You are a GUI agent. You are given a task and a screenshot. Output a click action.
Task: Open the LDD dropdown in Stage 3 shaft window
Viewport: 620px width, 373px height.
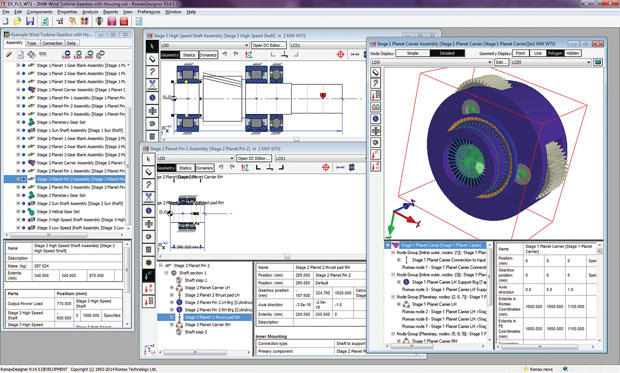coord(205,45)
